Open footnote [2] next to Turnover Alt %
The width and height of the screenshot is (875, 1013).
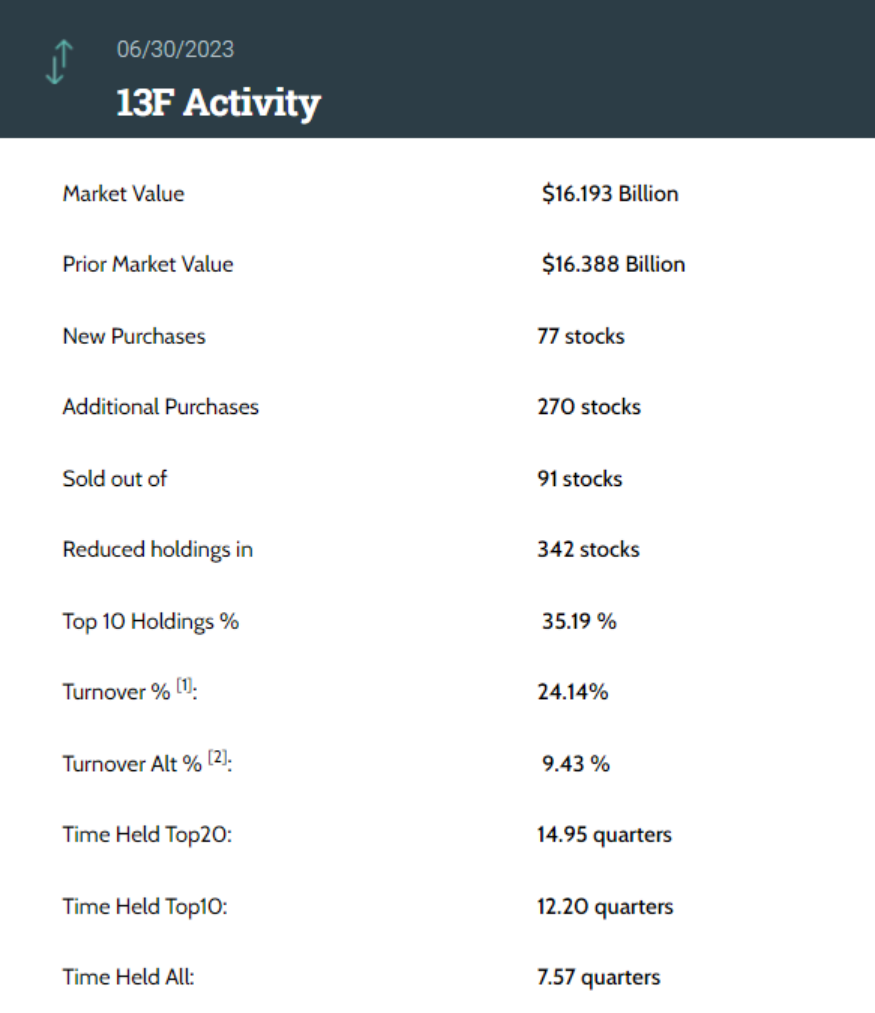pos(219,758)
